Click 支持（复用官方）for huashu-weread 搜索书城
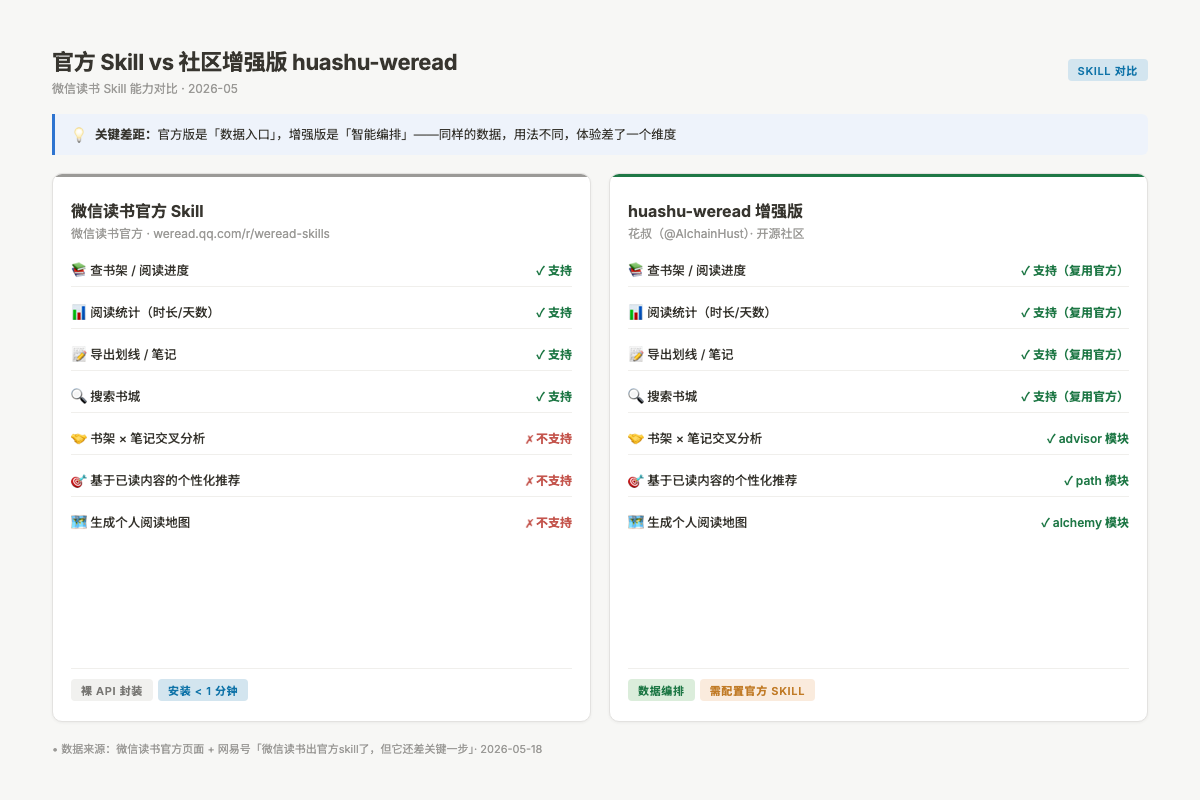 (1074, 396)
